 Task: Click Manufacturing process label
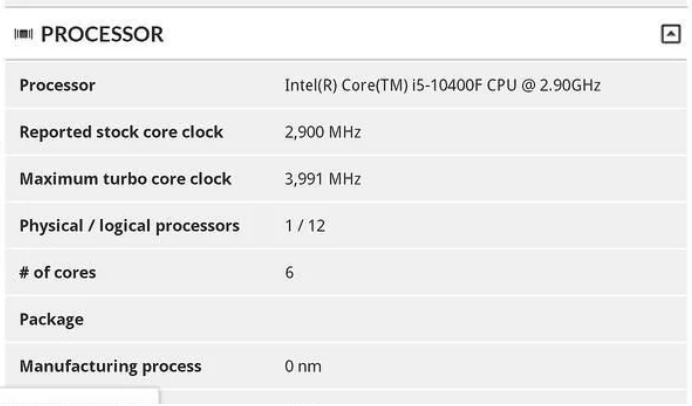[x=110, y=366]
